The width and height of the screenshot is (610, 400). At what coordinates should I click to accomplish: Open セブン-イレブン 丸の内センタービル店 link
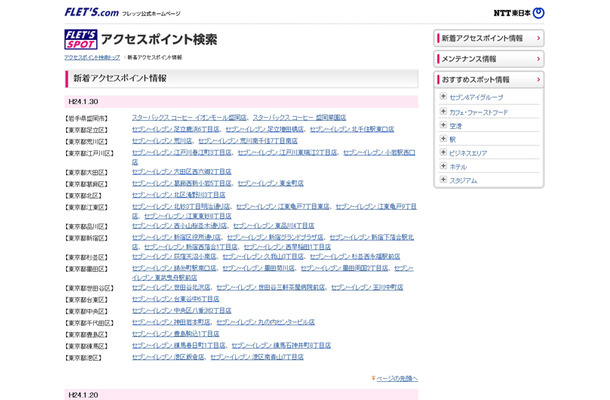click(x=265, y=323)
